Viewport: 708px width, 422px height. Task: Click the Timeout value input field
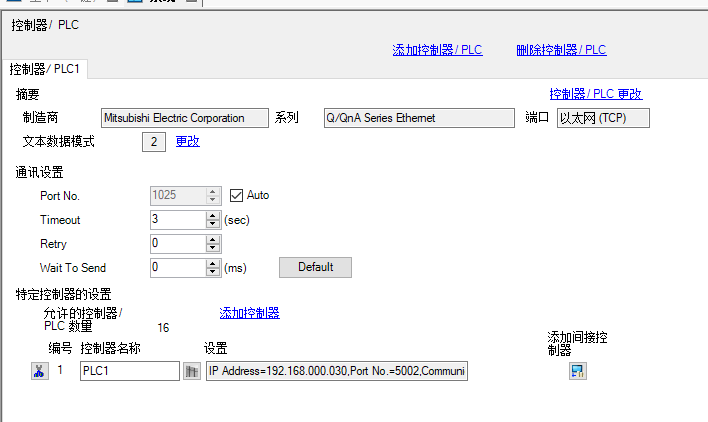coord(177,219)
